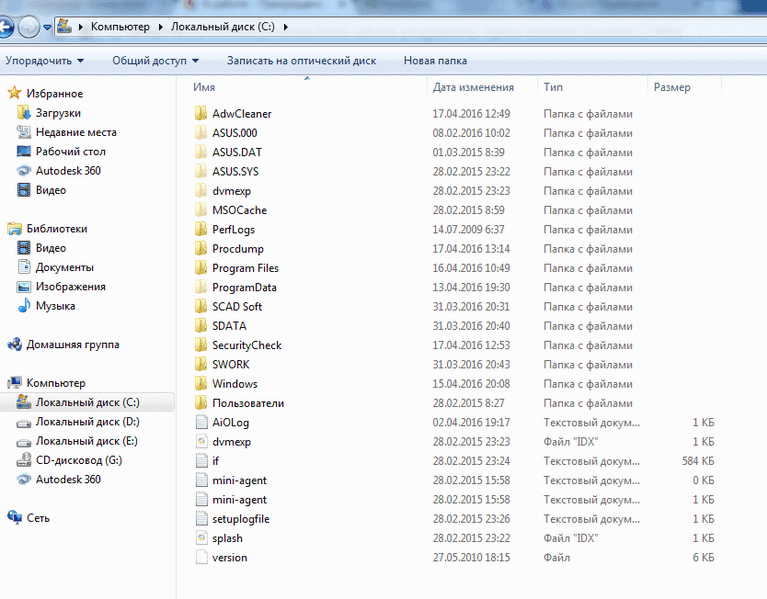The width and height of the screenshot is (767, 599).
Task: Click the Back navigation arrow button
Action: (x=5, y=27)
